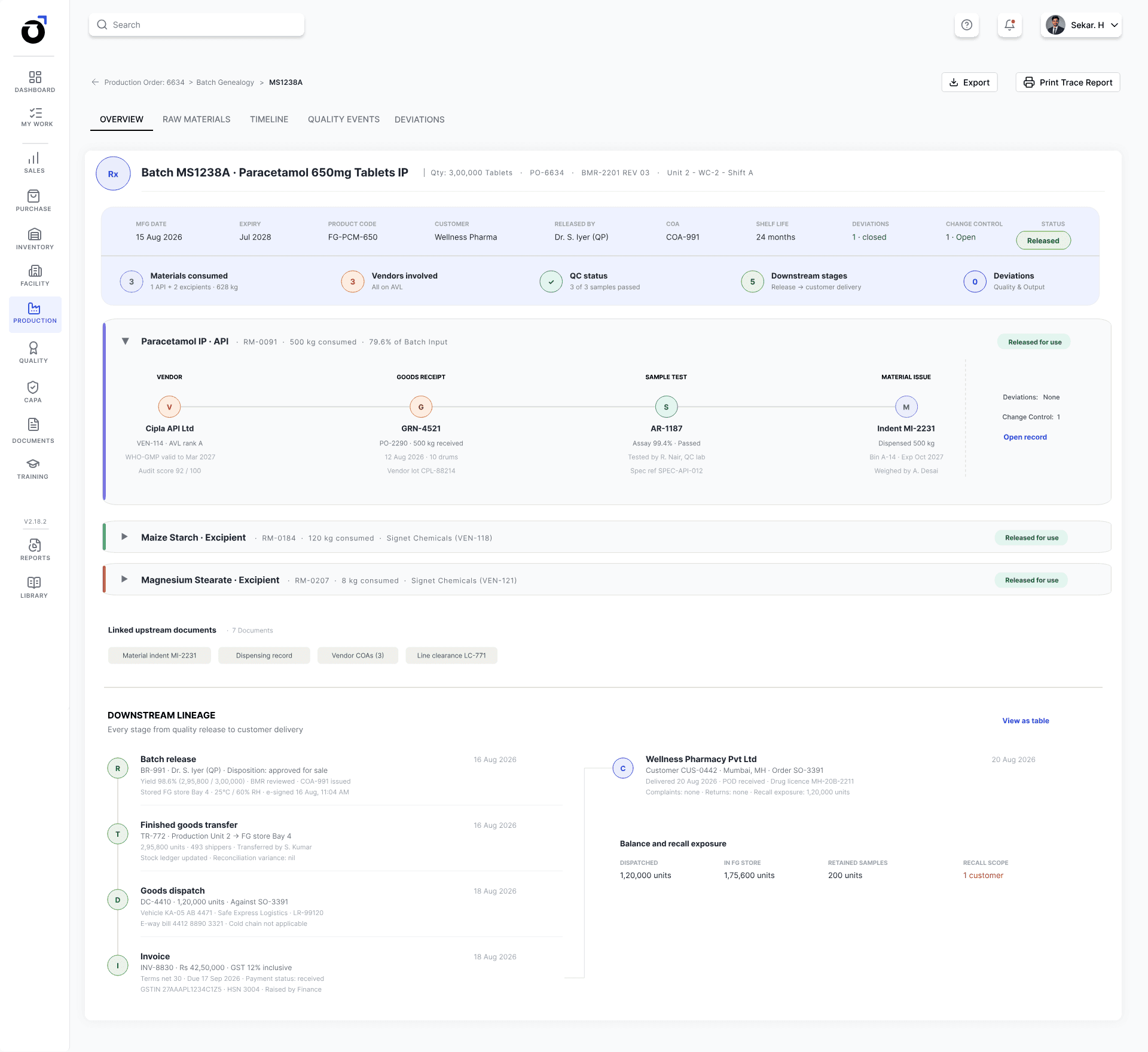Click the Search input field
This screenshot has width=1148, height=1052.
197,25
